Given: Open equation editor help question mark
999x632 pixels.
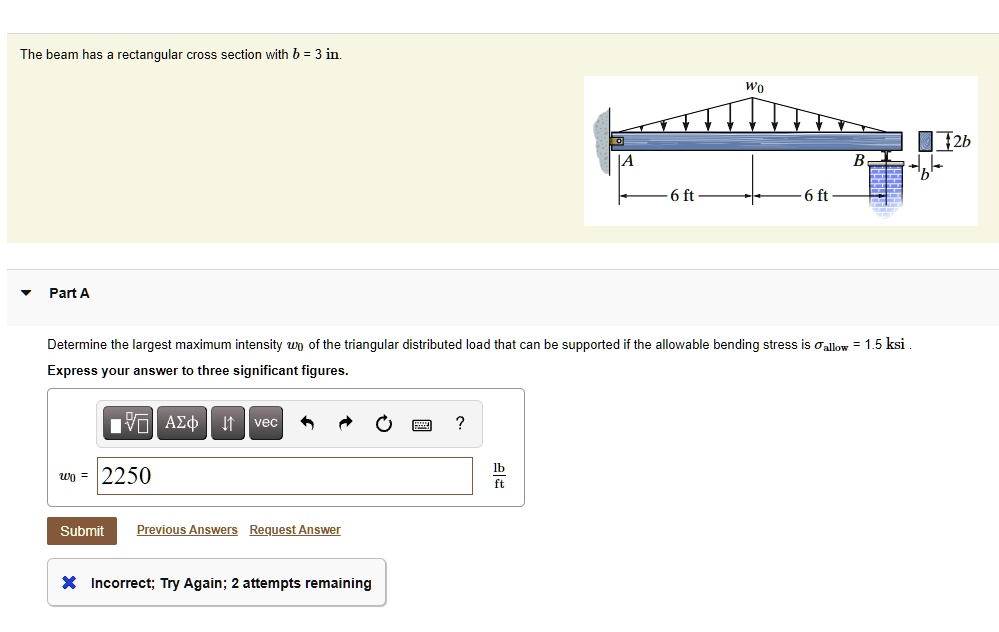Looking at the screenshot, I should (x=459, y=423).
